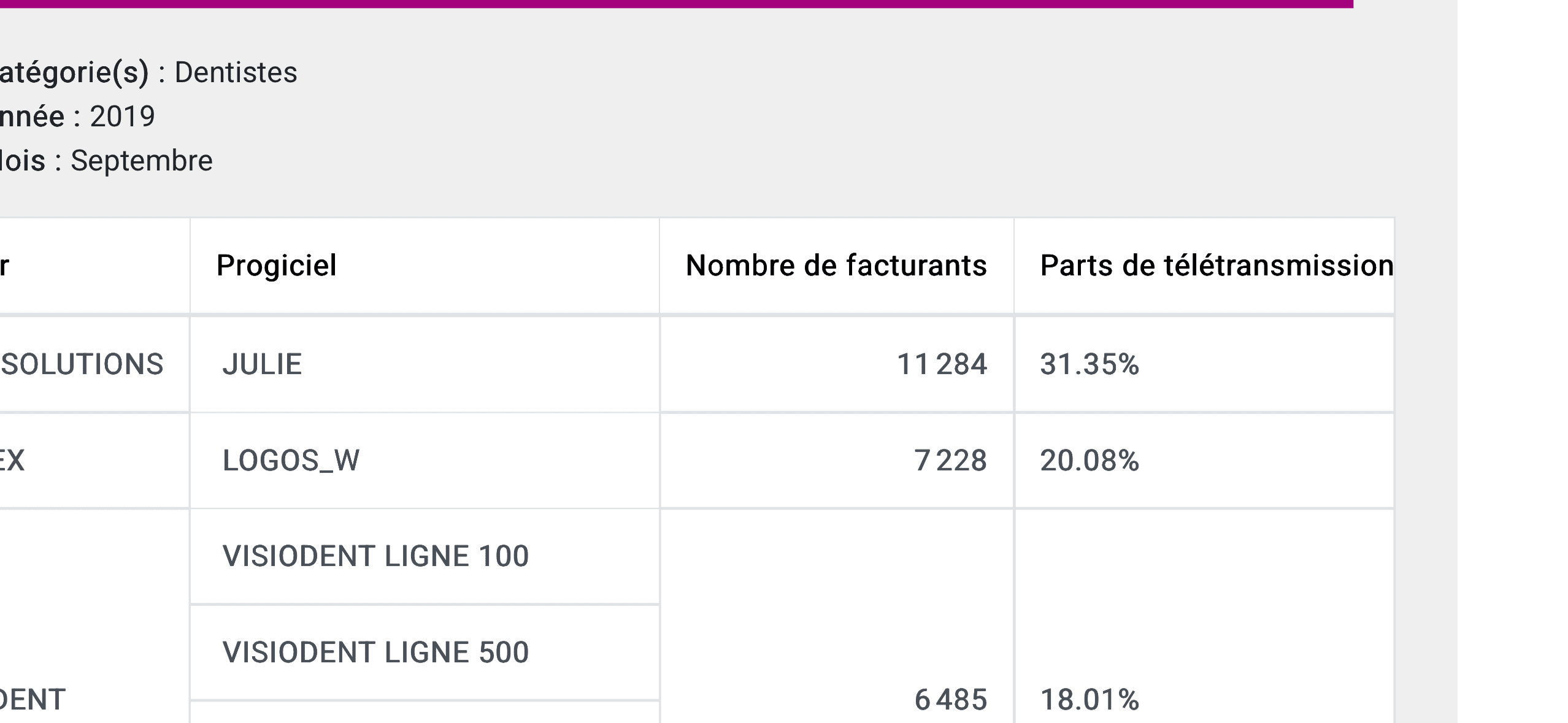The height and width of the screenshot is (723, 1568).
Task: Click the 20.08% télétransmission share
Action: (x=1089, y=461)
